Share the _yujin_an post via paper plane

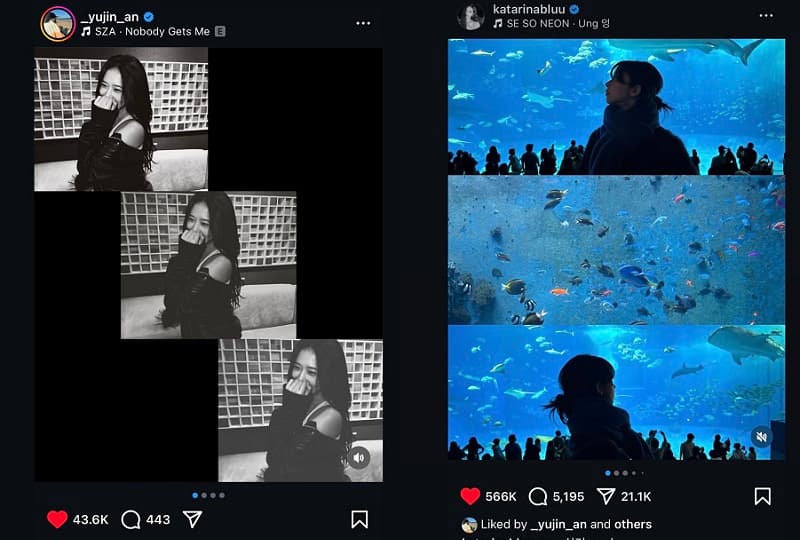click(193, 519)
